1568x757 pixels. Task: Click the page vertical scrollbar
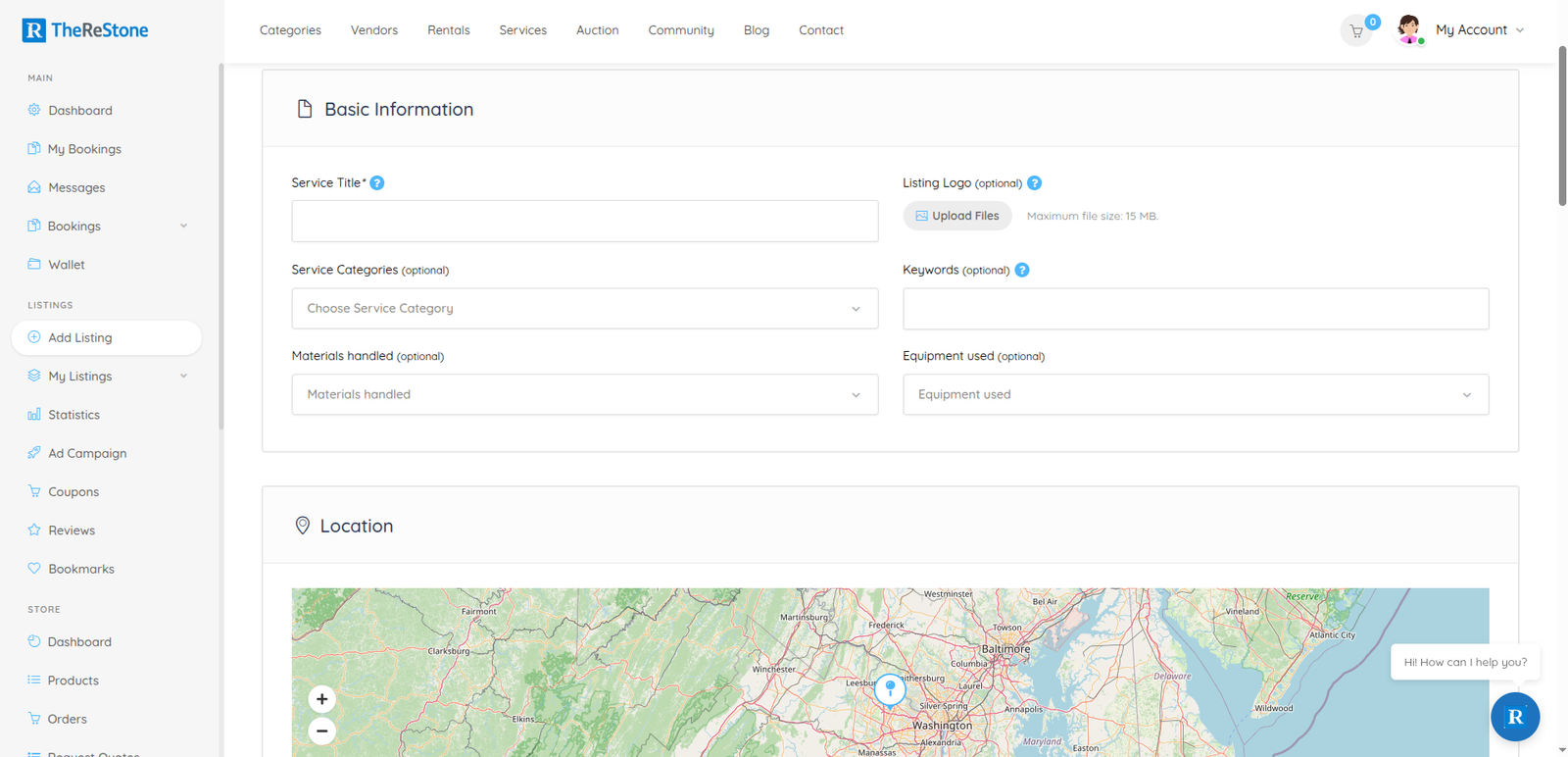tap(1562, 126)
